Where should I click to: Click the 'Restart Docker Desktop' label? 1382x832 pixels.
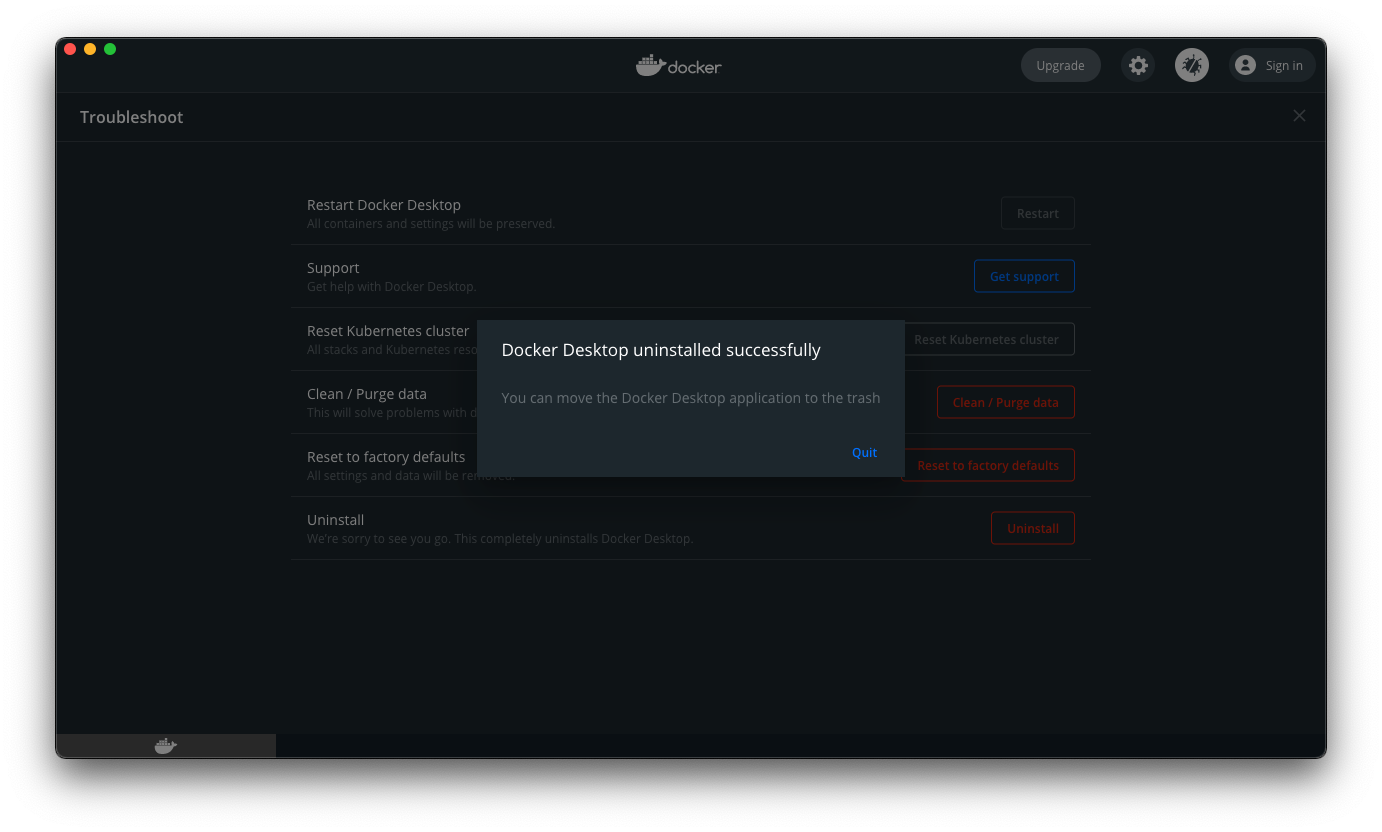coord(384,205)
